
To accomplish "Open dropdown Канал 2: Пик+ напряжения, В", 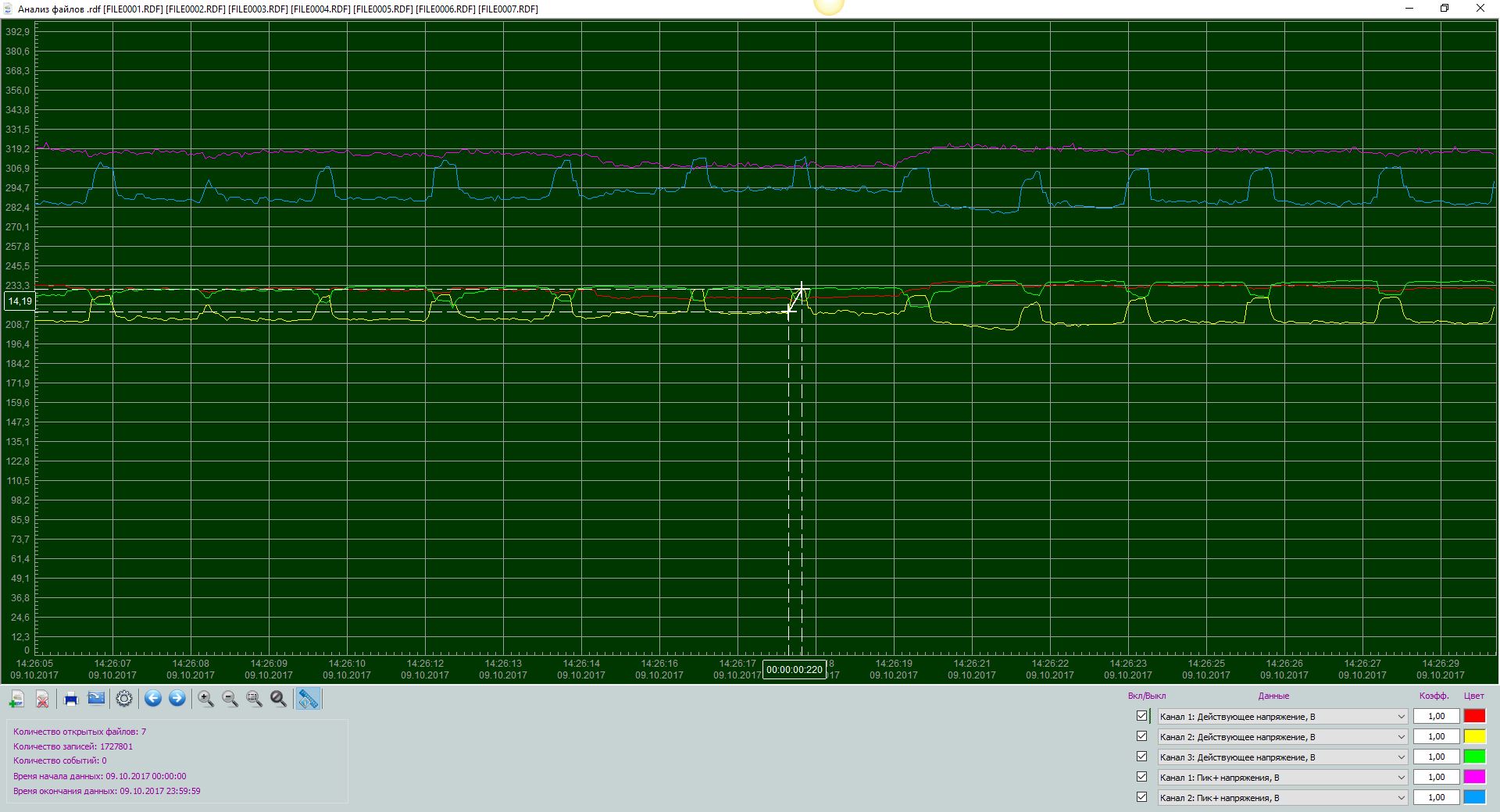I will click(x=1283, y=797).
